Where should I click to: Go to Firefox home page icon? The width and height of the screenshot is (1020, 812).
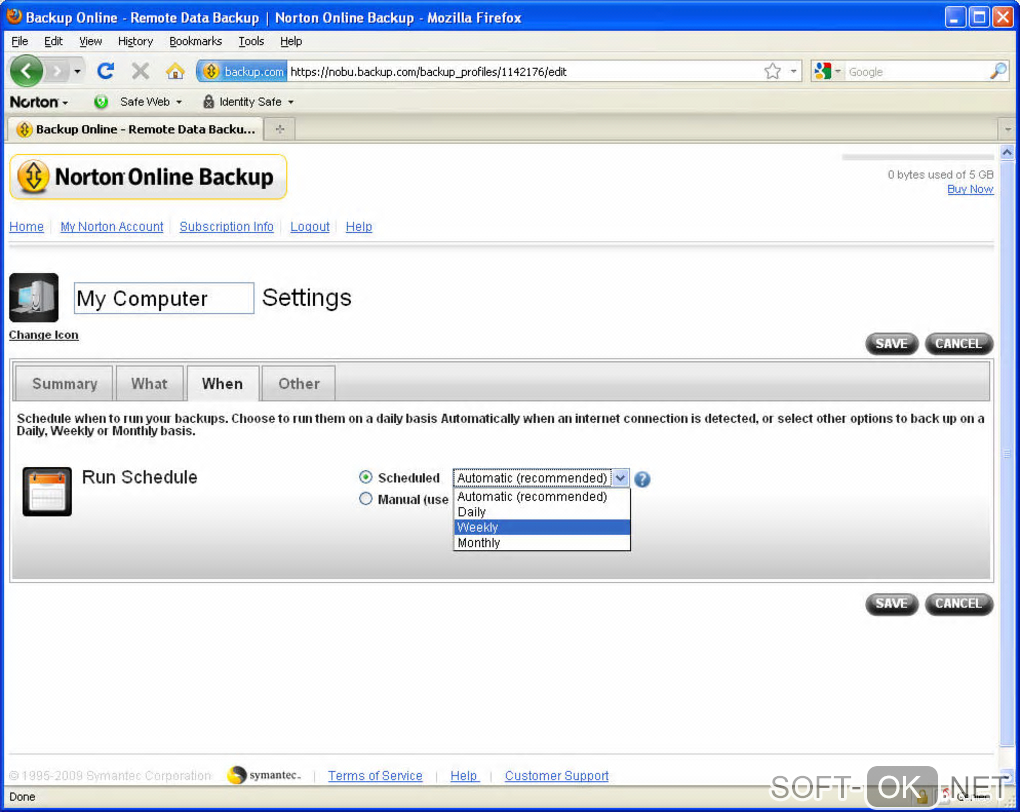(175, 71)
